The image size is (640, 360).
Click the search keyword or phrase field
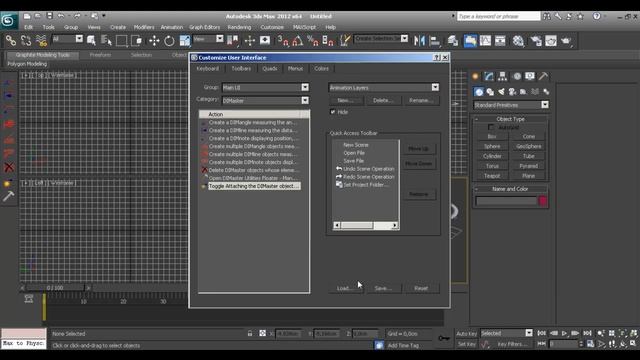click(x=498, y=16)
